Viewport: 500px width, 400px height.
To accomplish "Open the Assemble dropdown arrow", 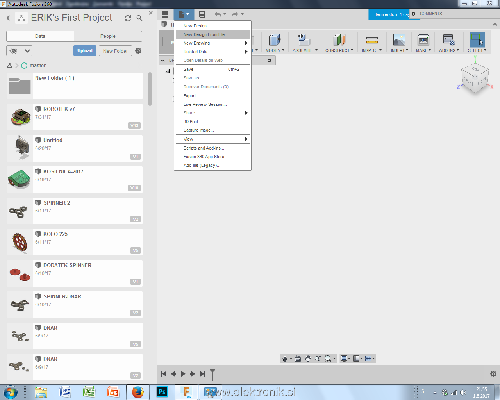I will (x=316, y=50).
